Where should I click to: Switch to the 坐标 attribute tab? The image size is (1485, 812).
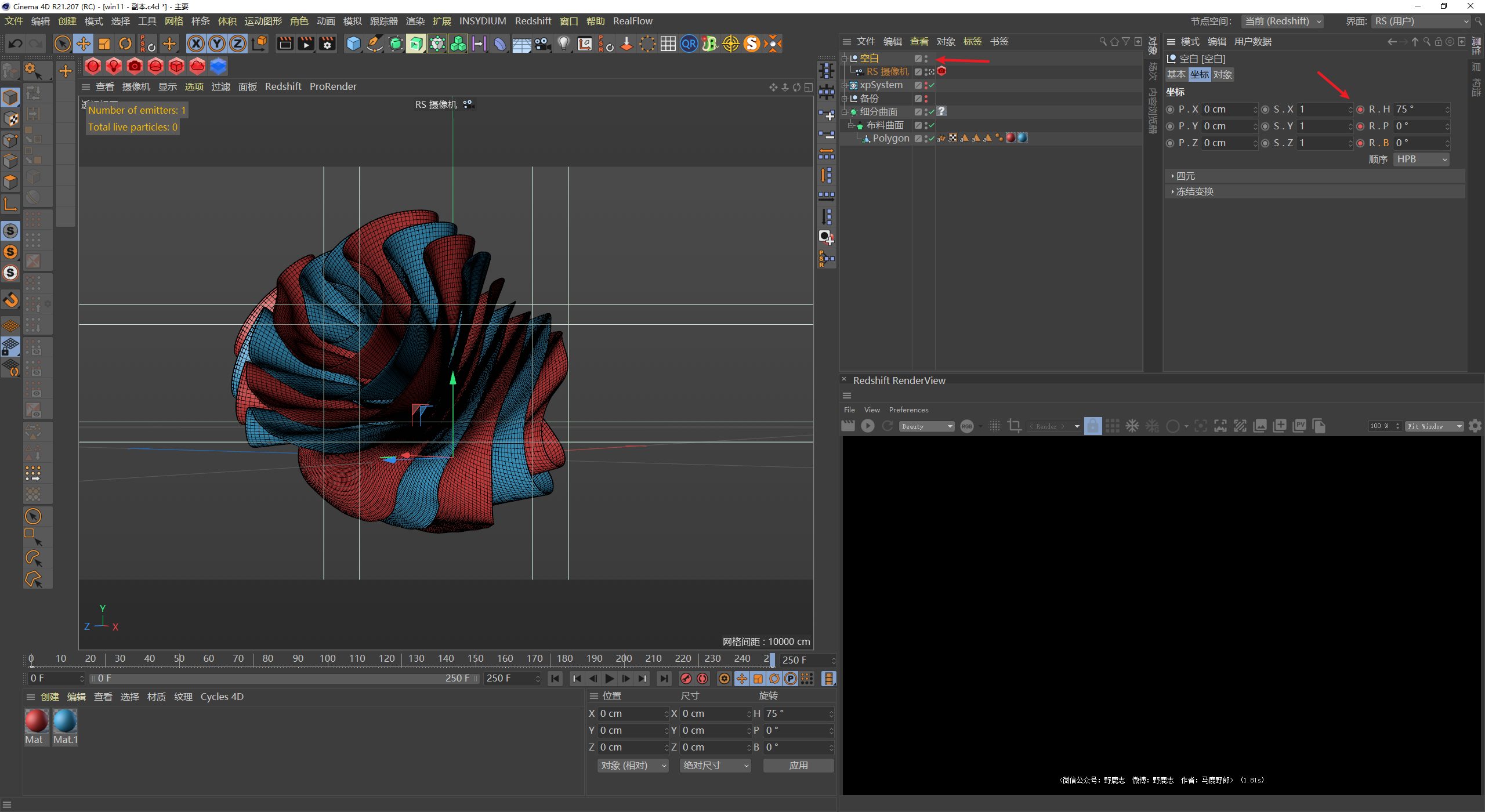(1199, 75)
